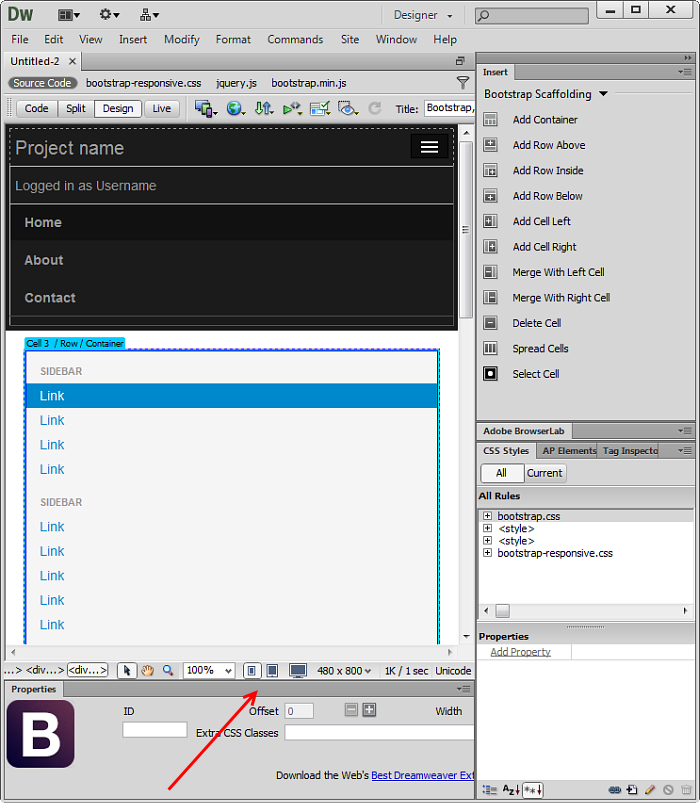This screenshot has width=700, height=803.
Task: Switch to Mobile size view
Action: coord(251,670)
